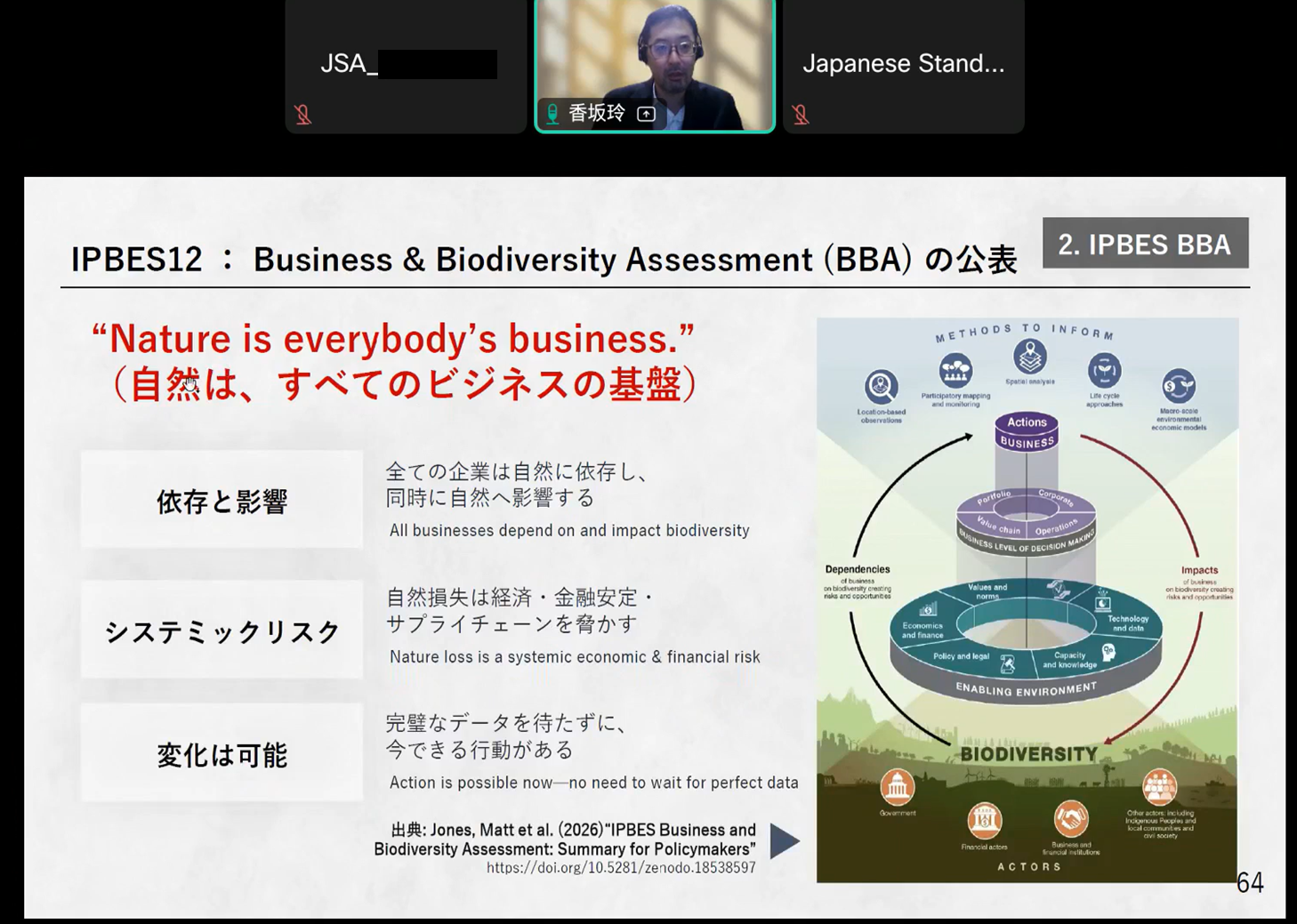Image resolution: width=1297 pixels, height=924 pixels.
Task: Click "Nature loss is a systemic economic & financial risk"
Action: pyautogui.click(x=575, y=656)
